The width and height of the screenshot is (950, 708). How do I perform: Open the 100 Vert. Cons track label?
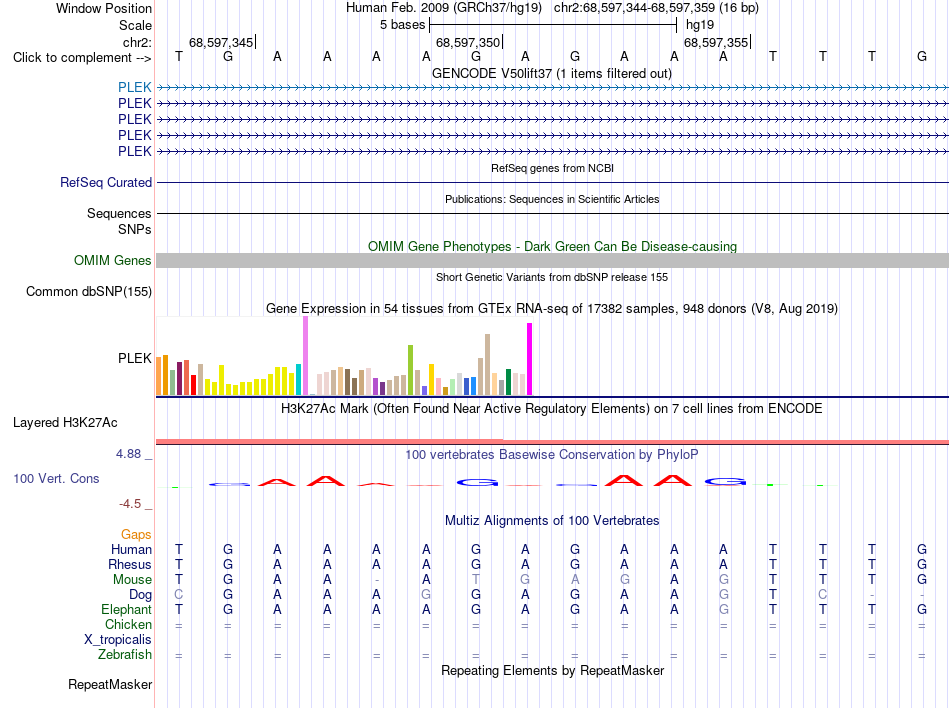coord(56,478)
